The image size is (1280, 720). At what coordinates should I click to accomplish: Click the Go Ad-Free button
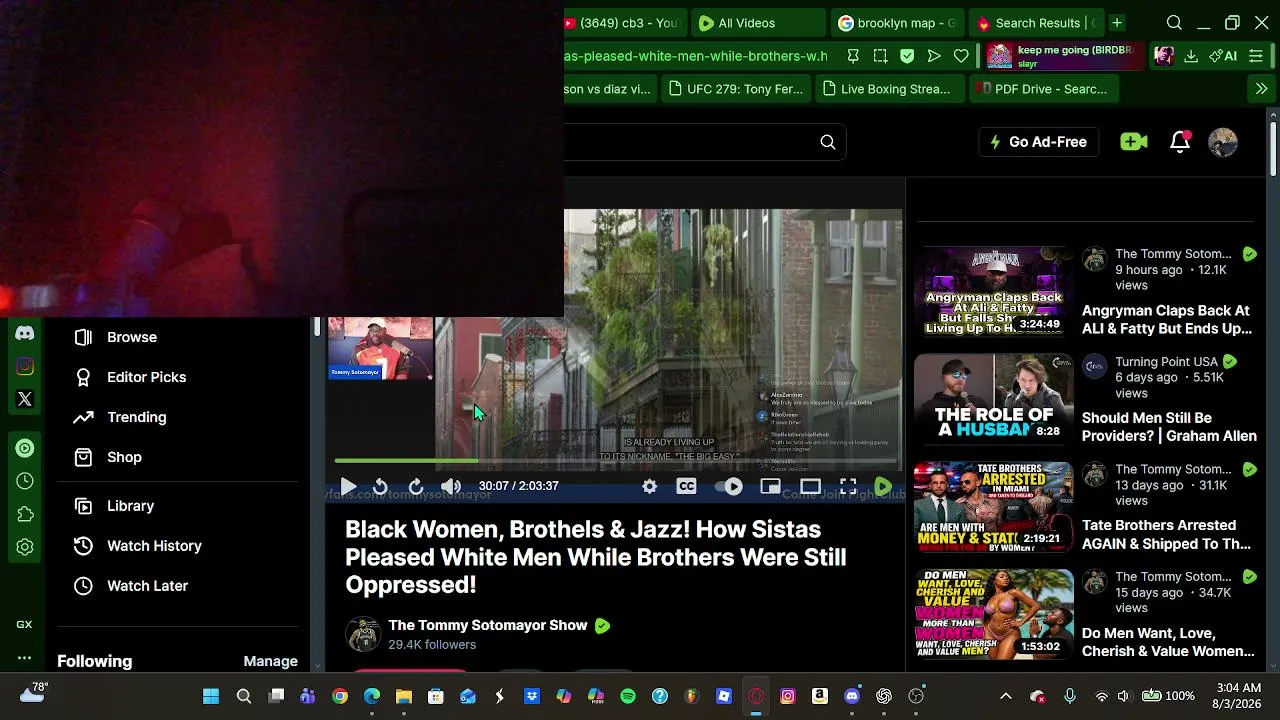pyautogui.click(x=1038, y=142)
